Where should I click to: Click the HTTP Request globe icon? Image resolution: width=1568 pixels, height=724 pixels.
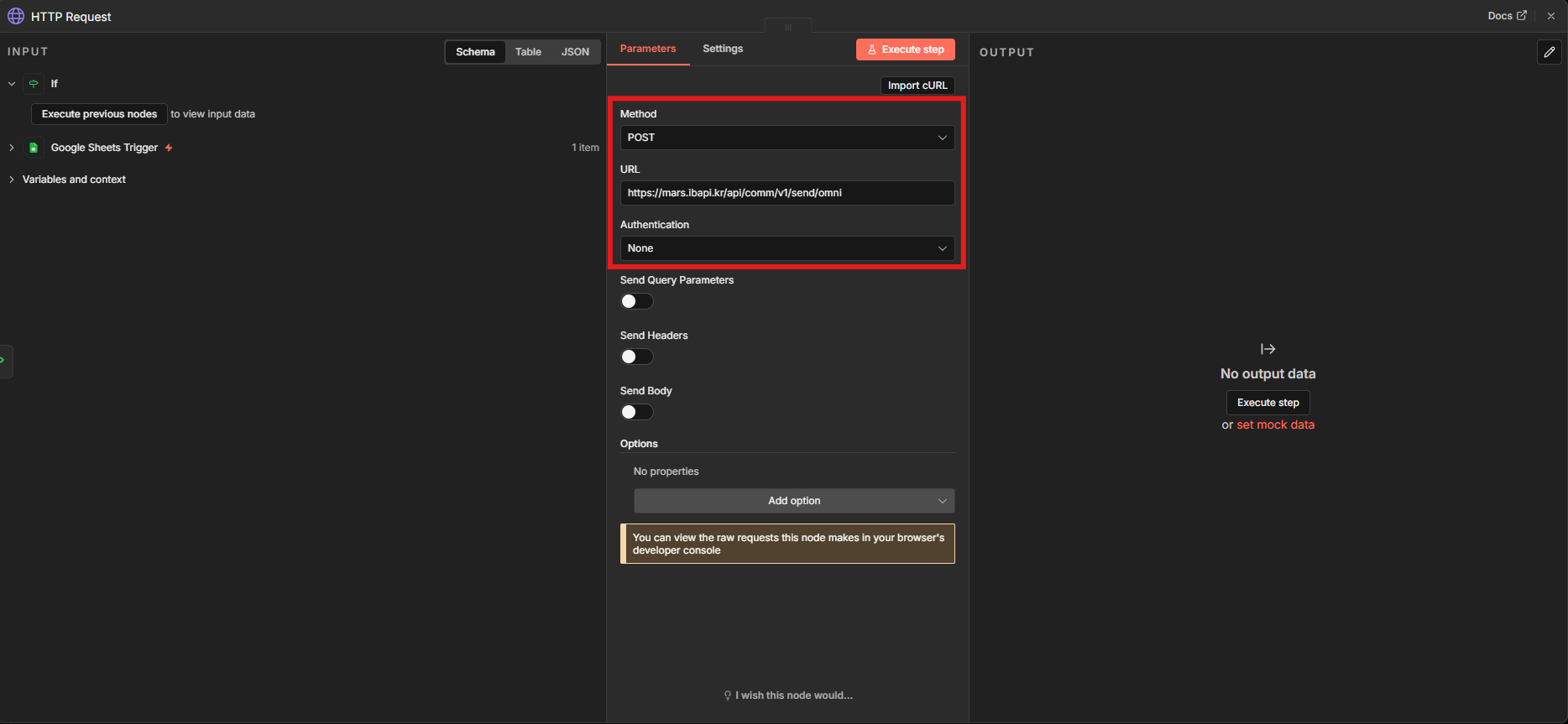pos(16,16)
